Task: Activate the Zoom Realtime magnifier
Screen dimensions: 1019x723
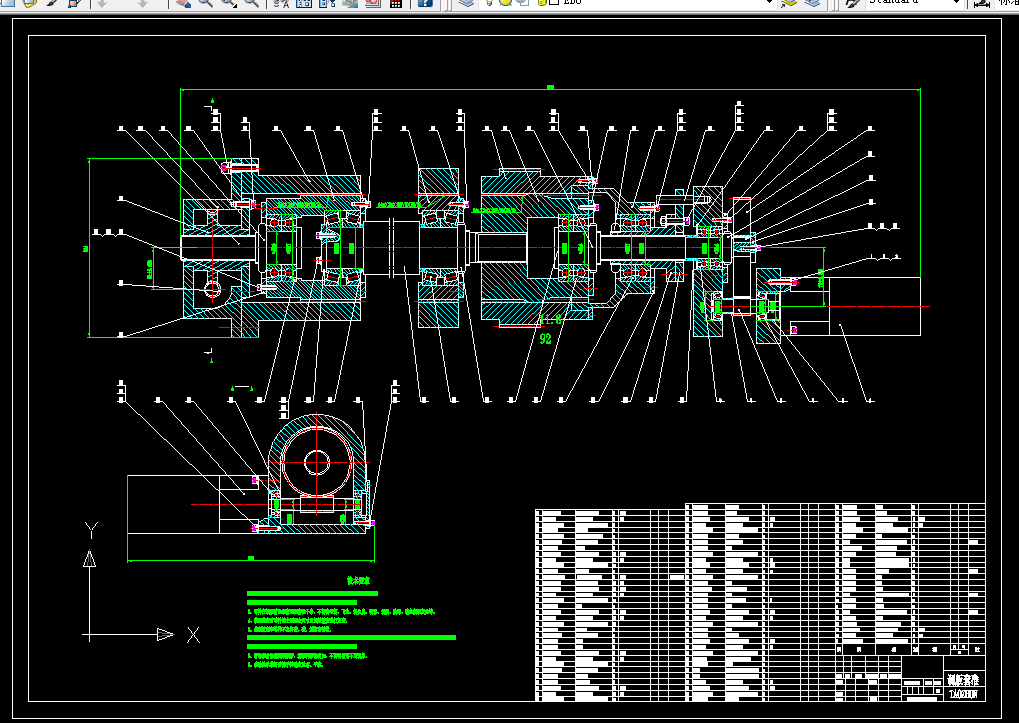Action: click(x=205, y=3)
